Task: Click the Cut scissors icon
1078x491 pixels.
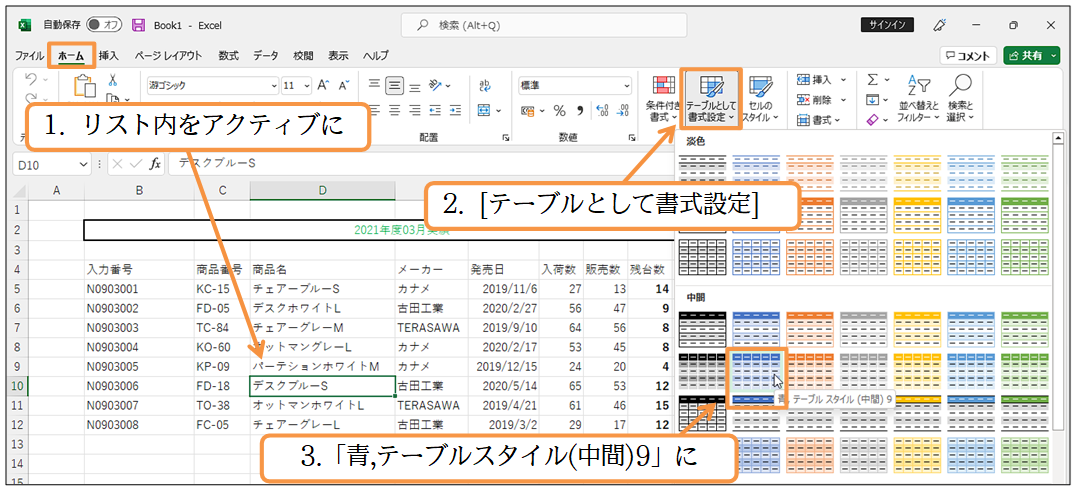Action: [113, 80]
